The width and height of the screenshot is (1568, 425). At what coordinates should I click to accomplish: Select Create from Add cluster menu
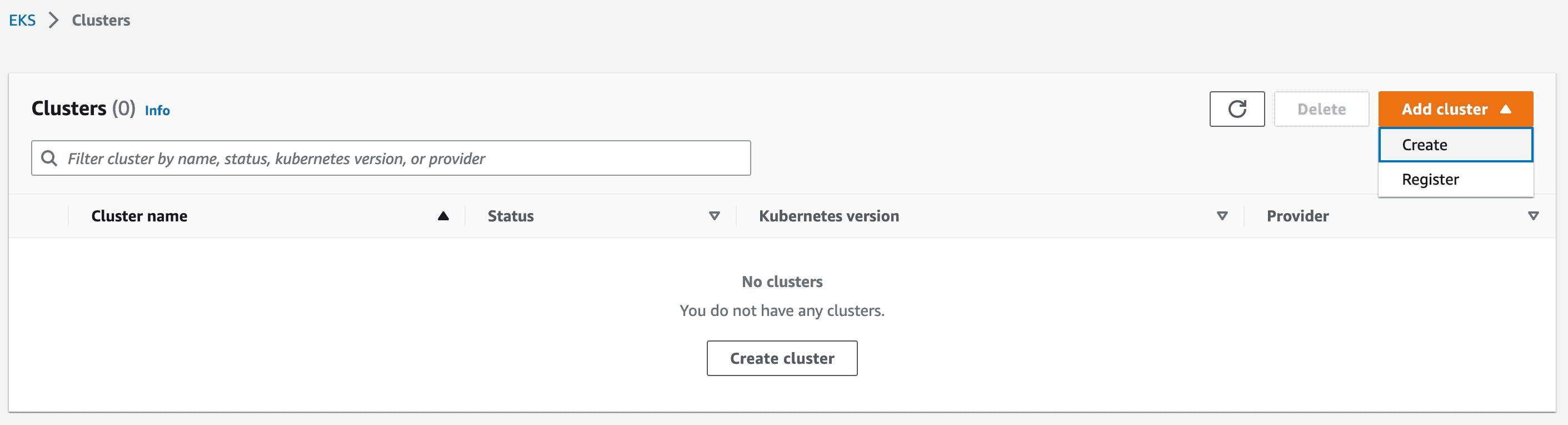click(x=1455, y=145)
